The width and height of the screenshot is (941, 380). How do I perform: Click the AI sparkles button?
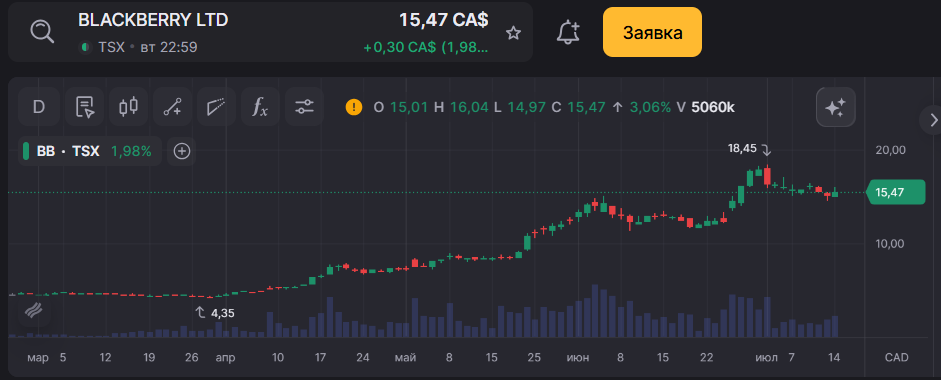tap(835, 107)
